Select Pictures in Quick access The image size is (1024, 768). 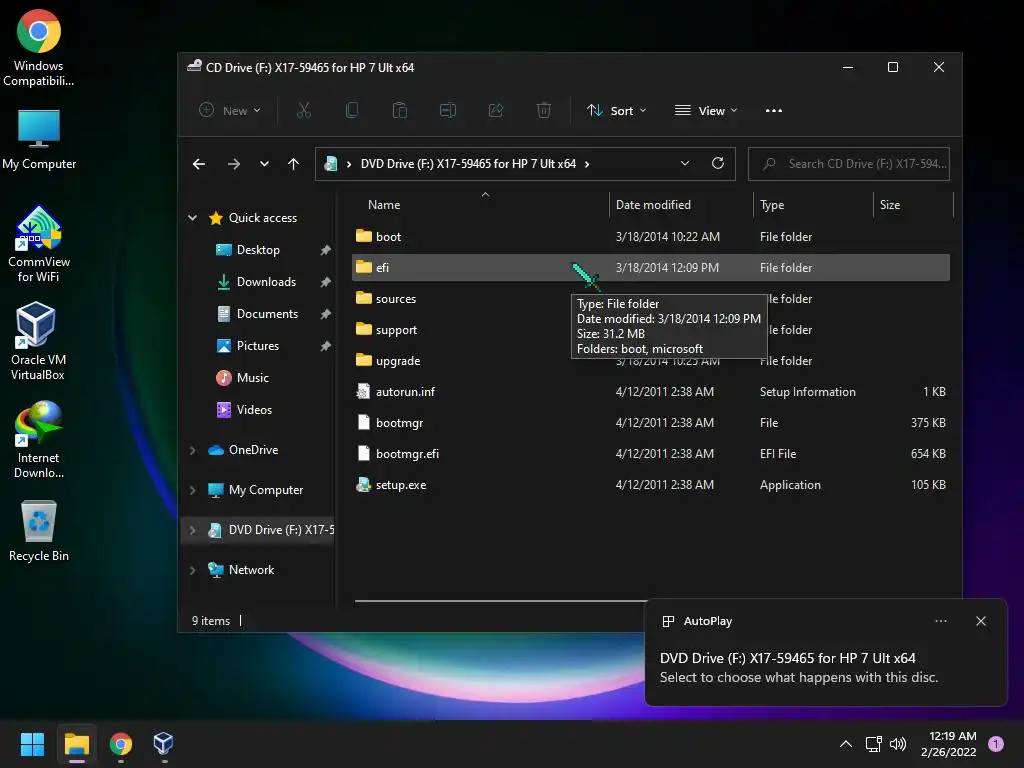click(x=258, y=346)
